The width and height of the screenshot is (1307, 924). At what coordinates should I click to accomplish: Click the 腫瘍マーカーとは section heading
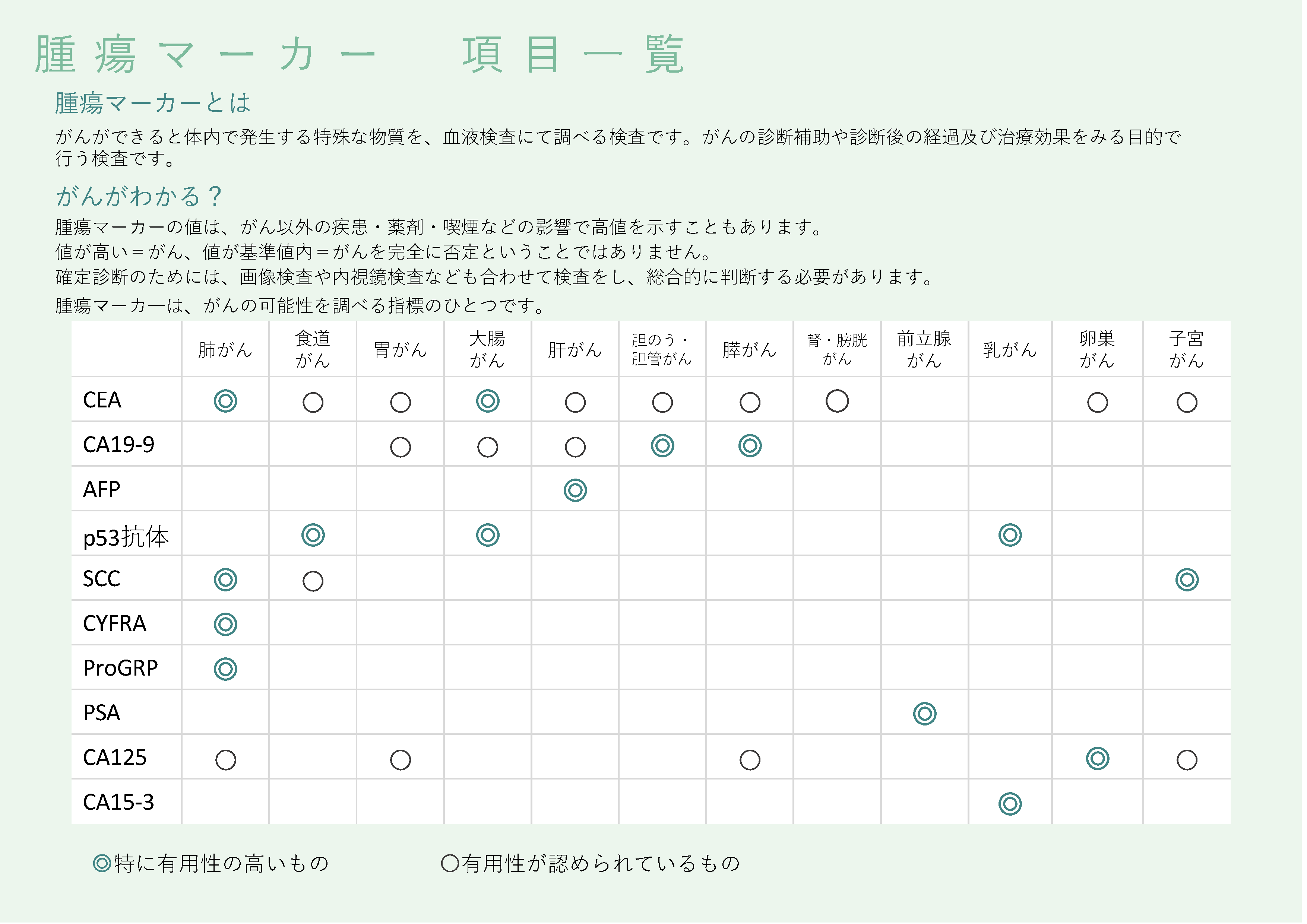(152, 103)
